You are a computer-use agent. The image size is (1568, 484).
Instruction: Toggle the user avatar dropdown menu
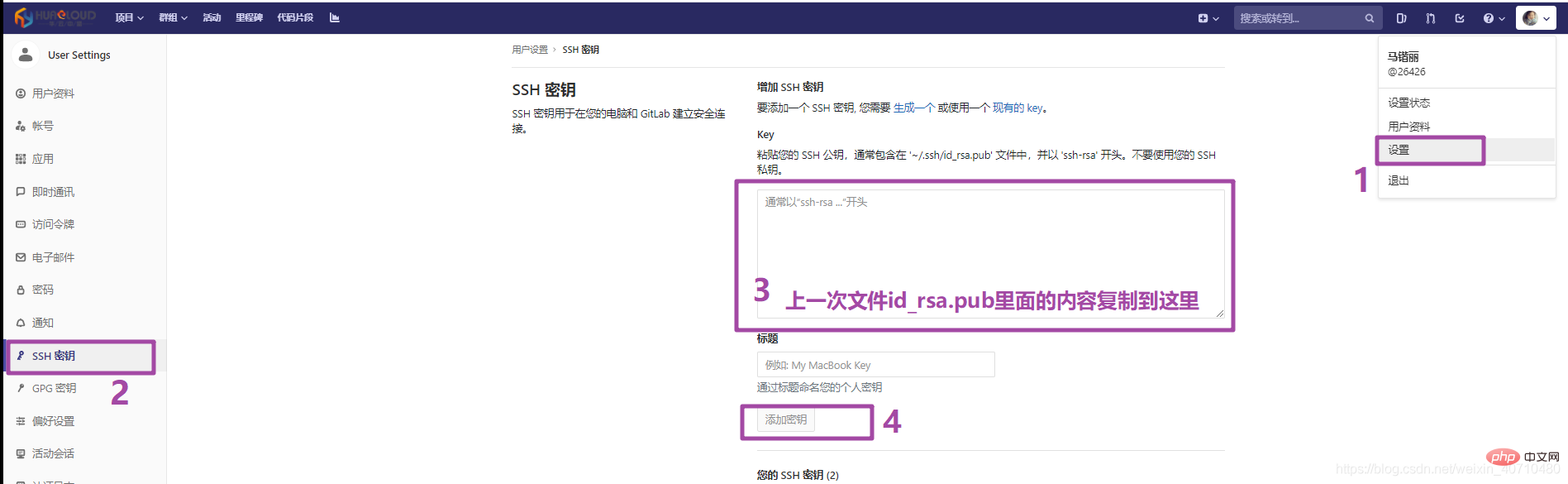(1536, 18)
